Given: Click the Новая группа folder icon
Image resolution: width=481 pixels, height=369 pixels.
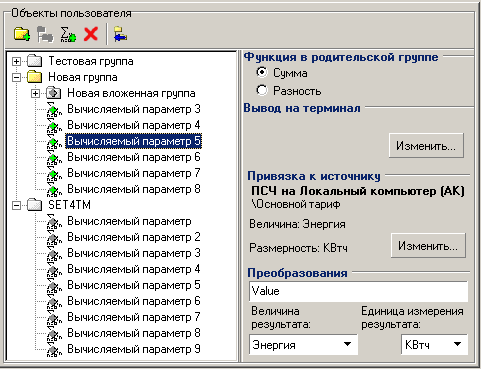Looking at the screenshot, I should click(x=34, y=77).
